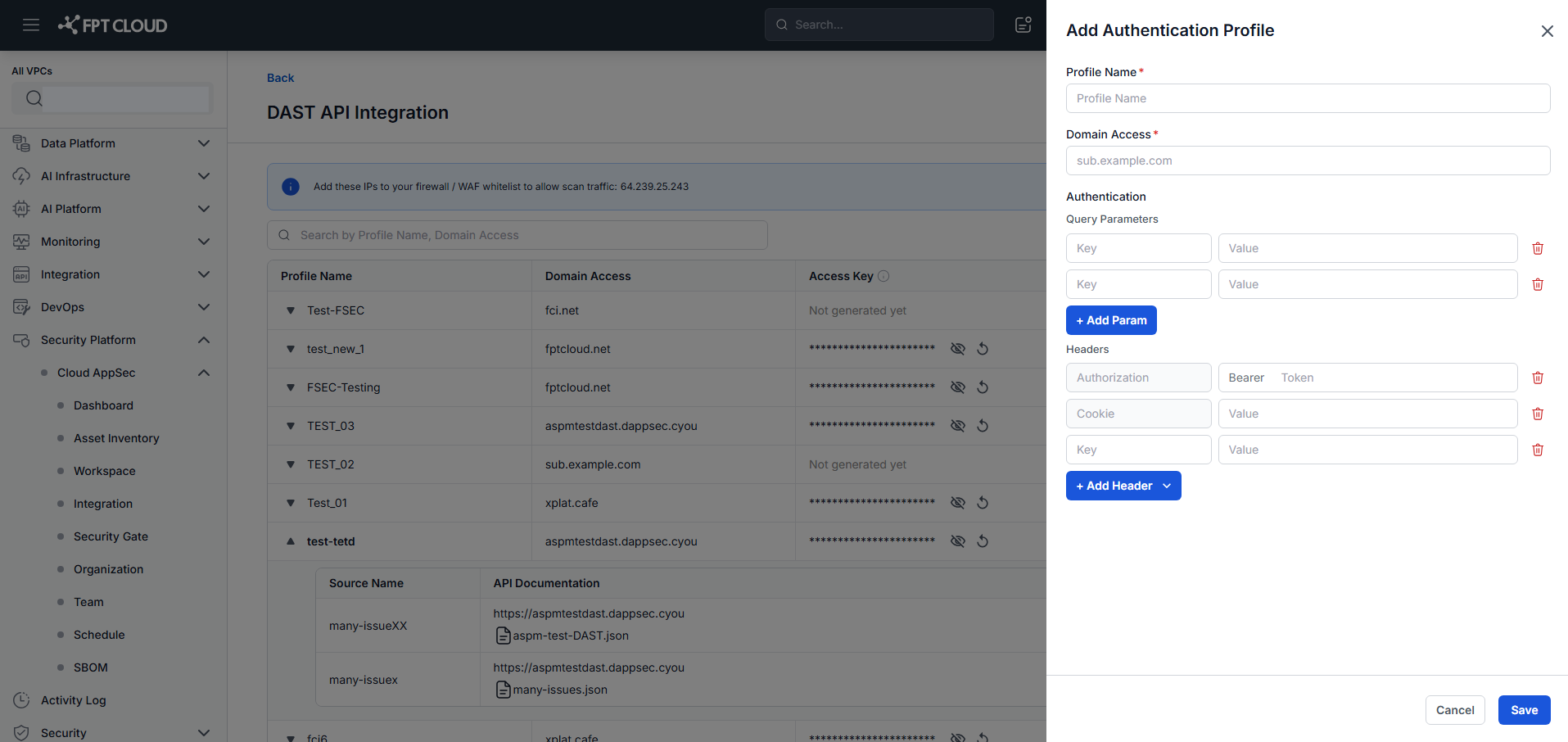Open Dashboard in the sidebar

click(x=103, y=405)
